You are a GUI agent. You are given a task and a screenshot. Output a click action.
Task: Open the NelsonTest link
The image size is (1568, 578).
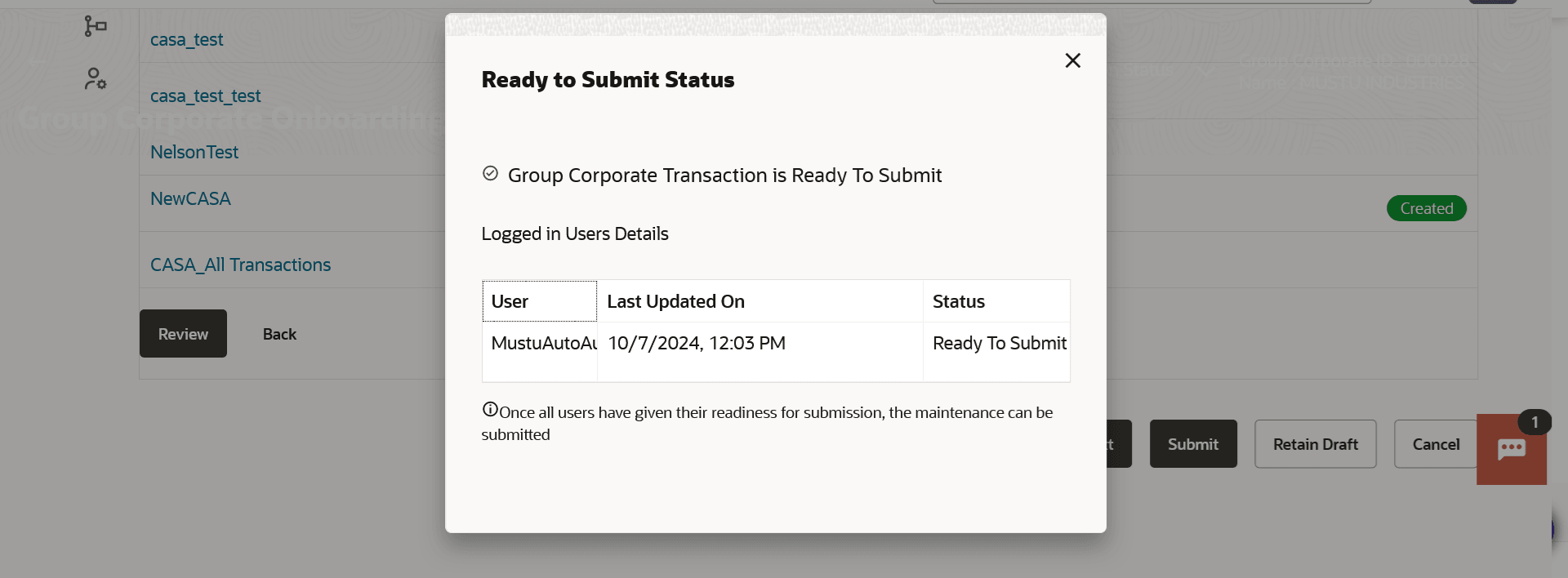194,152
